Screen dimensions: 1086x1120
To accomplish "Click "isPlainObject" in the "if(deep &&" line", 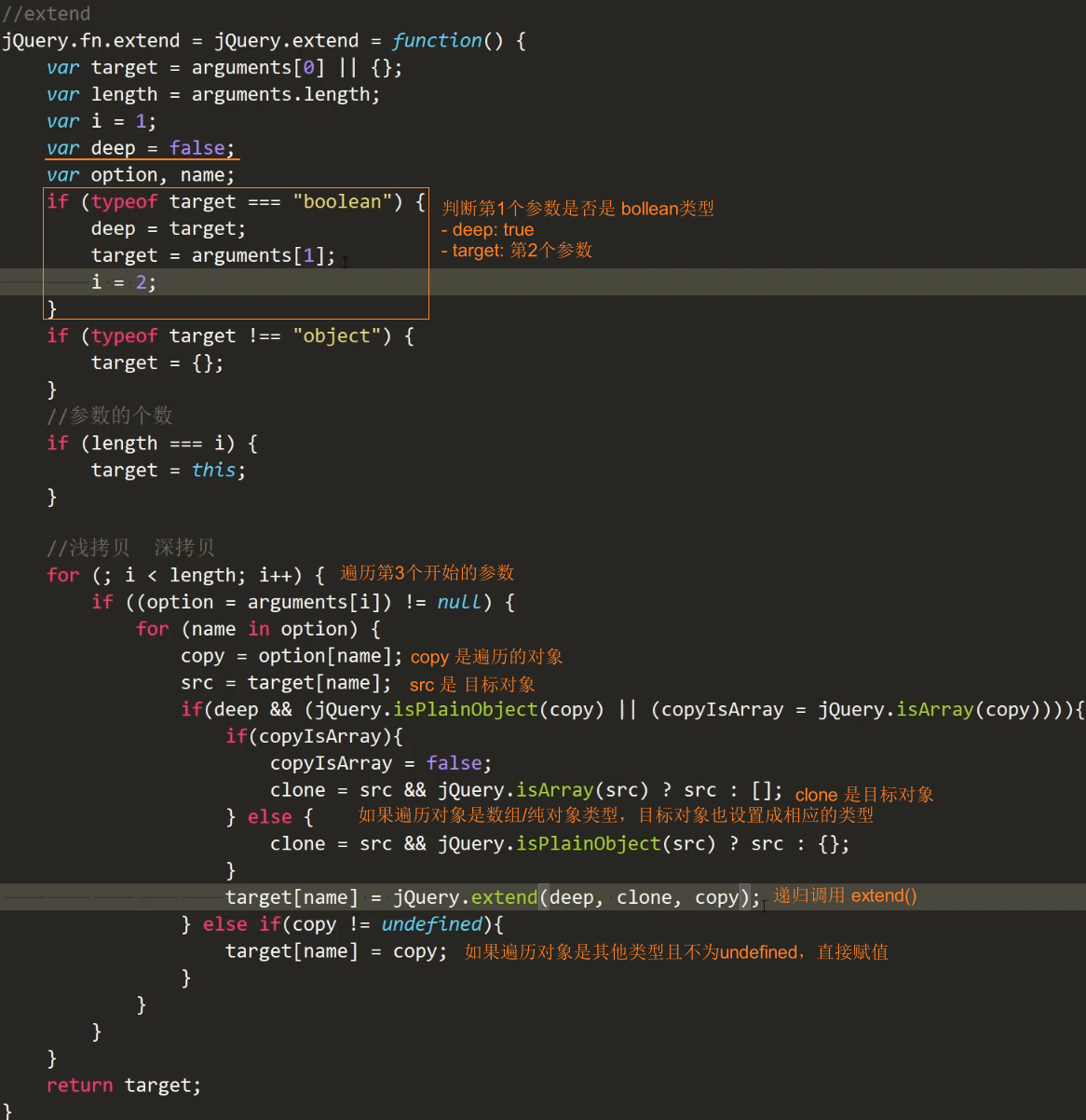I will [466, 710].
